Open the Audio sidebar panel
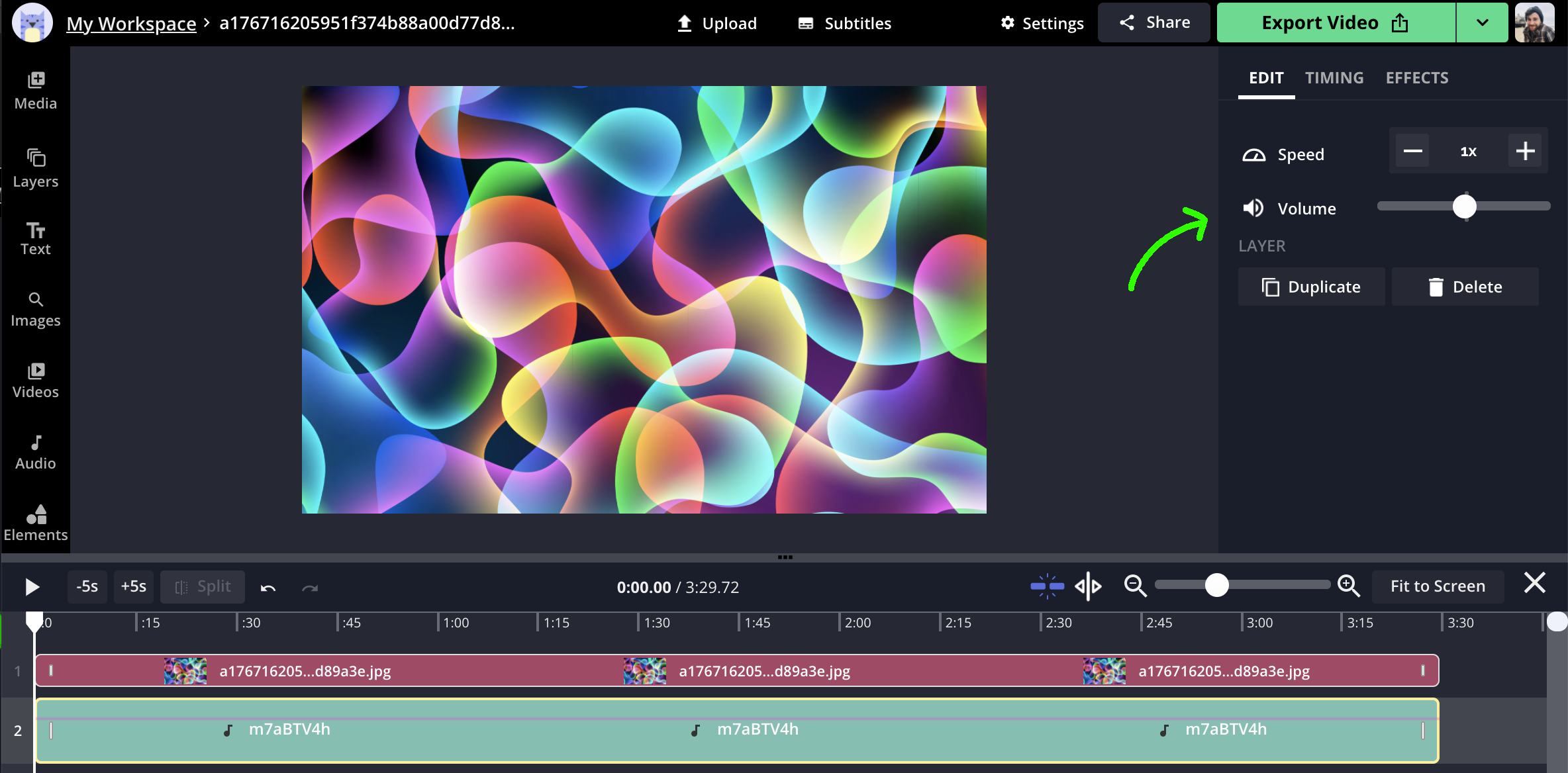The width and height of the screenshot is (1568, 773). 35,453
